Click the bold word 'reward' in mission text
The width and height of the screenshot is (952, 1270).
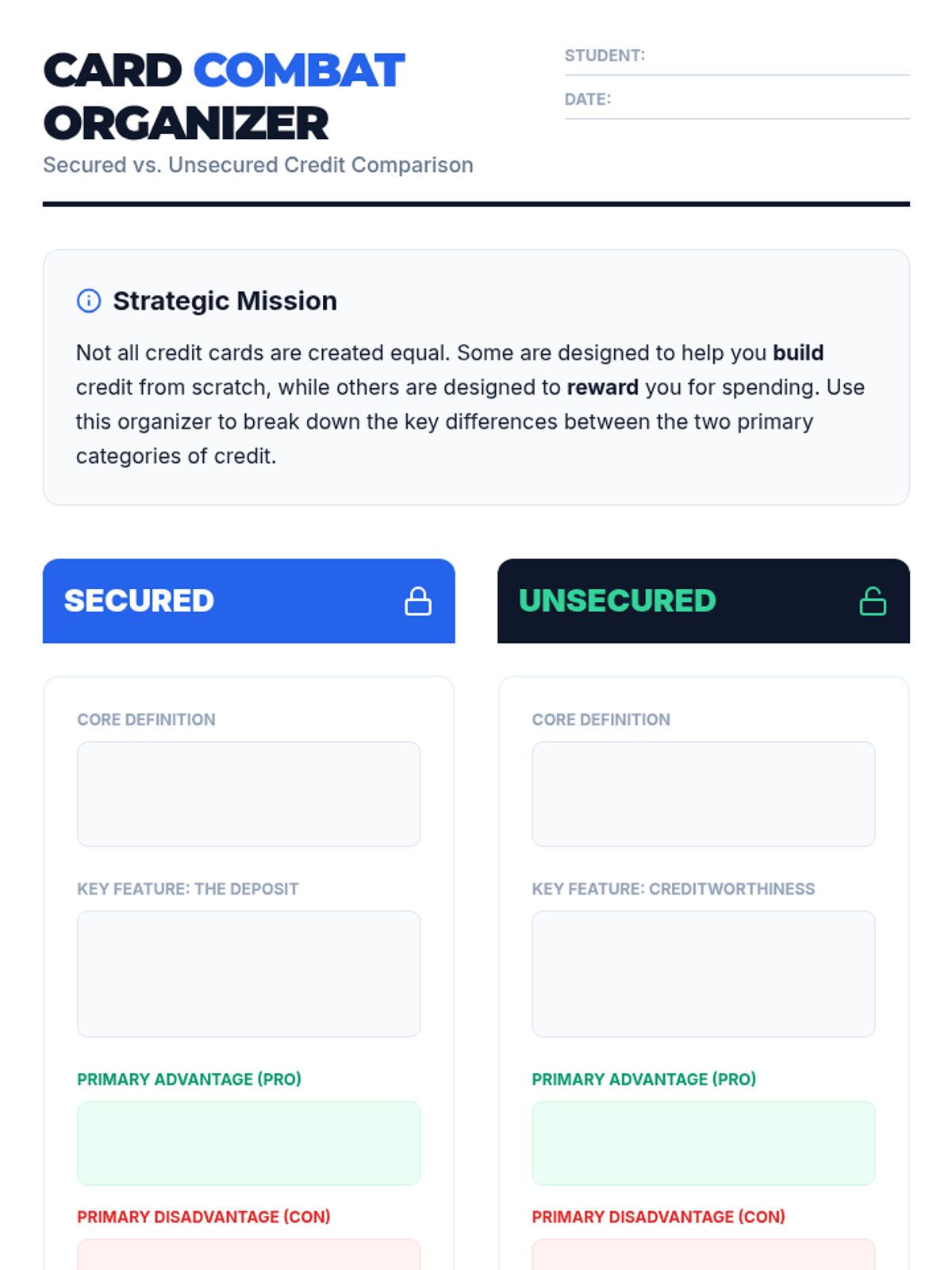(x=602, y=387)
